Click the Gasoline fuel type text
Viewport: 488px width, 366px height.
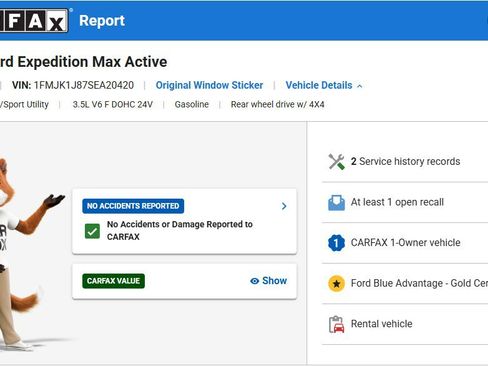[192, 104]
